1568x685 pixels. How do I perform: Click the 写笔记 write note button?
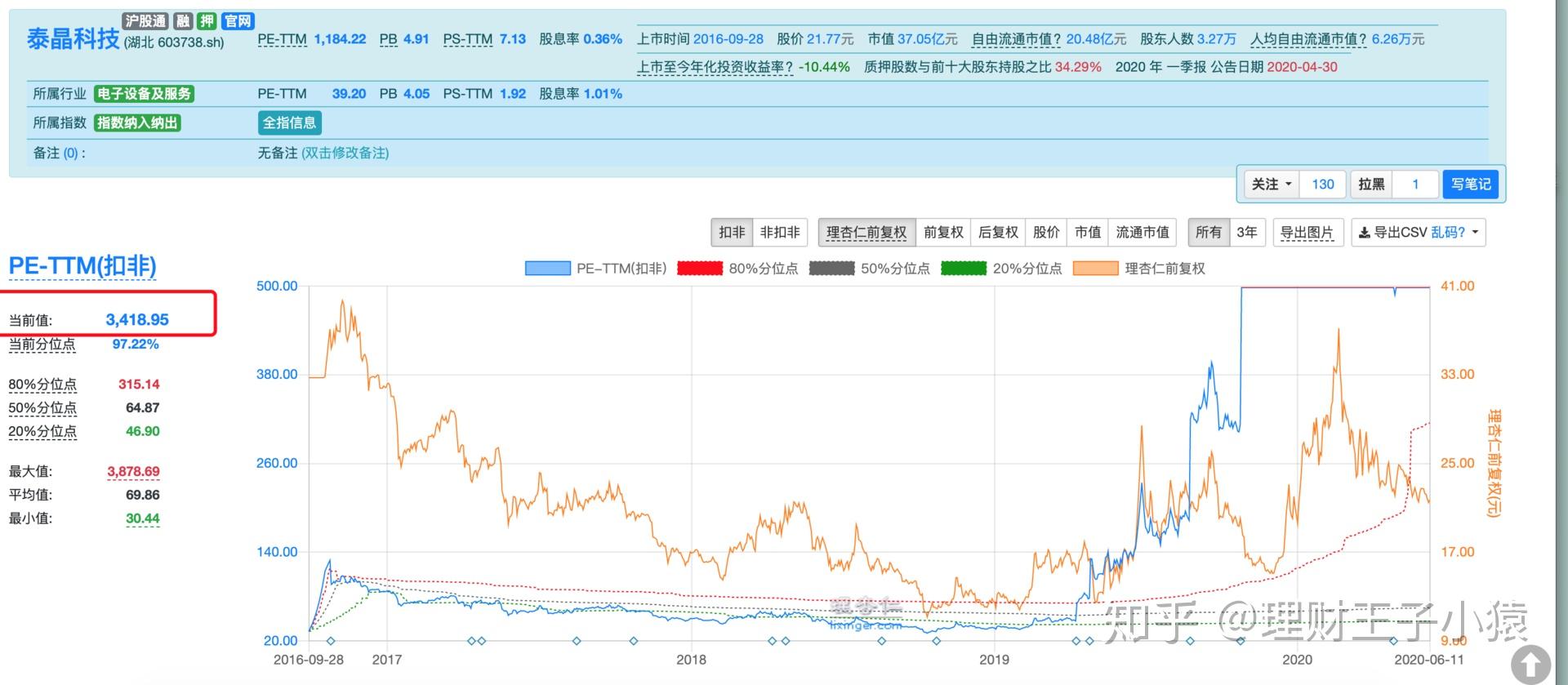1471,185
